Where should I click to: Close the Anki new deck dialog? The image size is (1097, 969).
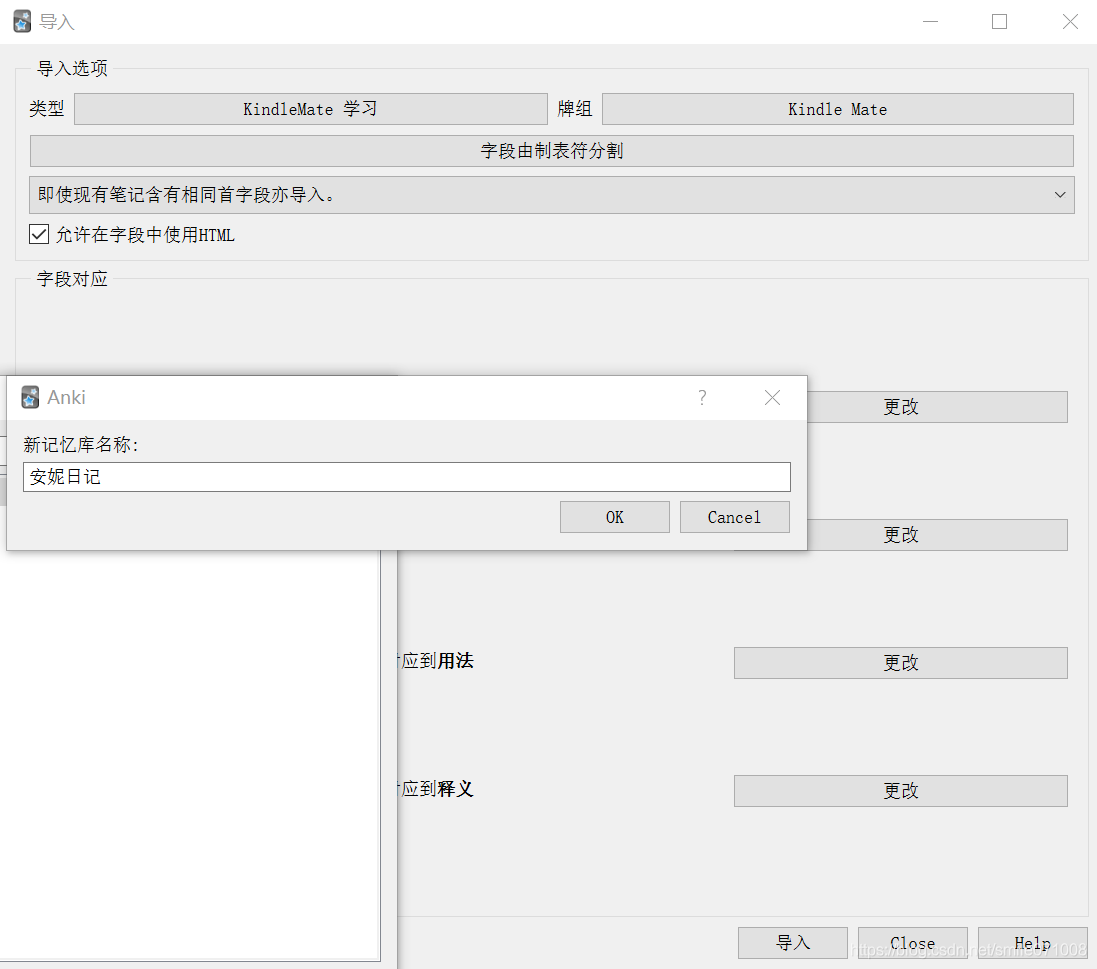coord(772,397)
